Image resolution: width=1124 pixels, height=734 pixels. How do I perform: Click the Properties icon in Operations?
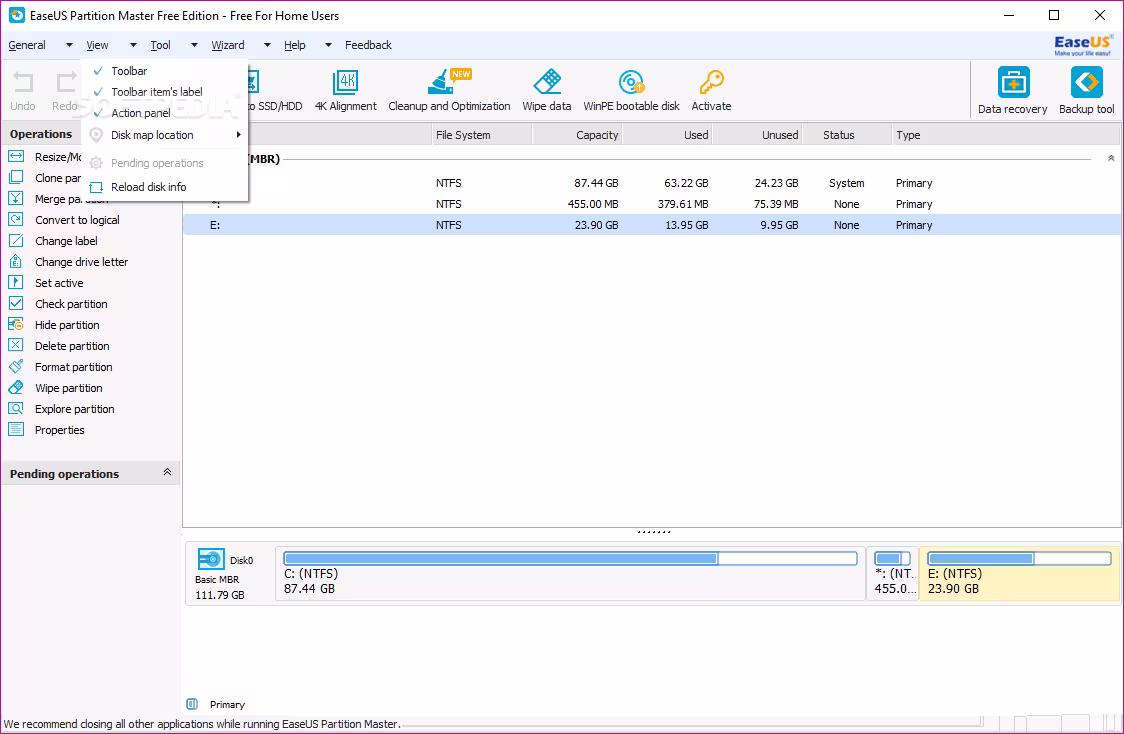(x=16, y=429)
